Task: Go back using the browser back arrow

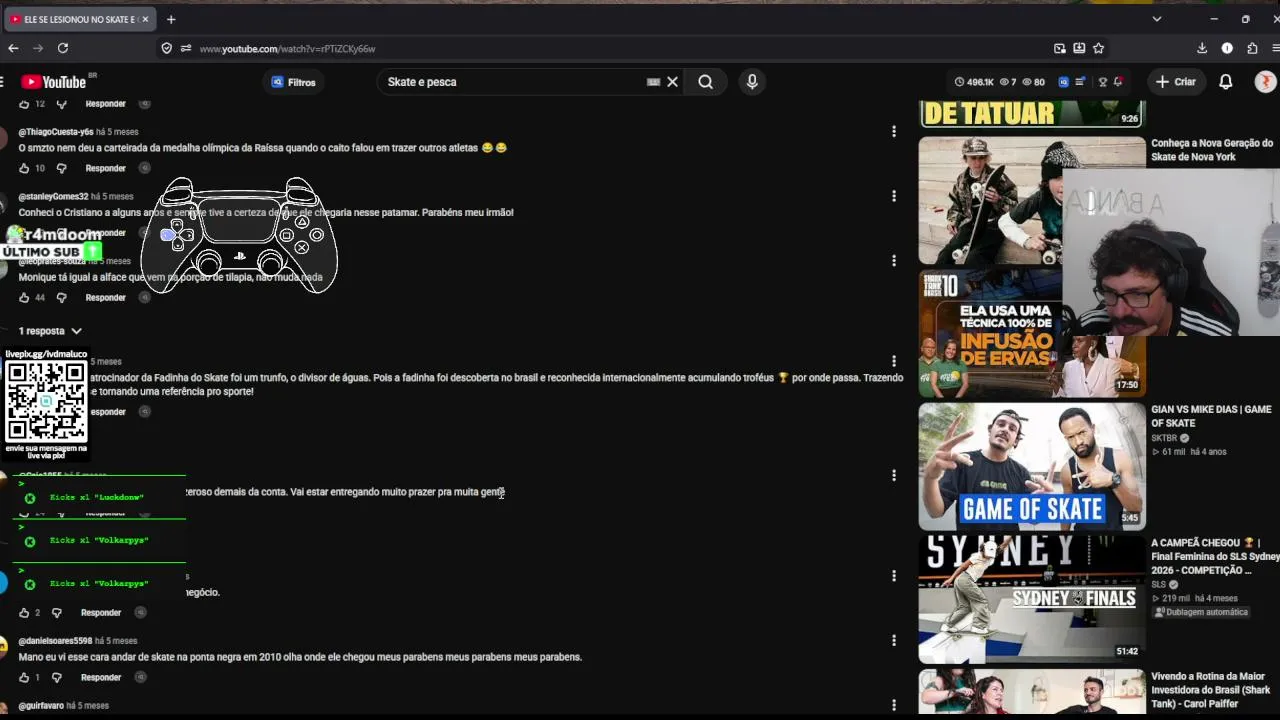Action: 13,48
